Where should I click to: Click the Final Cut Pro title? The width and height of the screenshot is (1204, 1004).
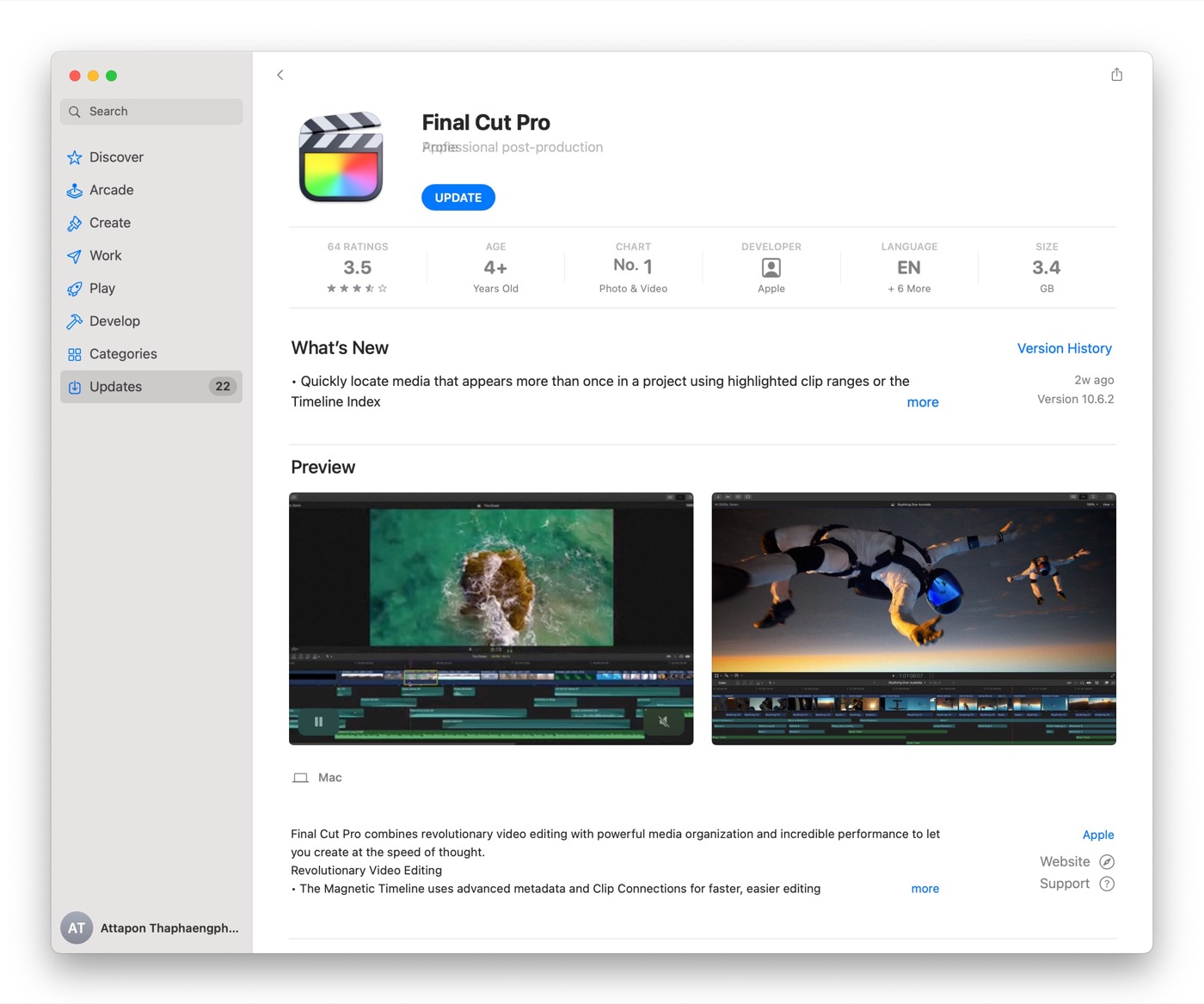[x=486, y=122]
